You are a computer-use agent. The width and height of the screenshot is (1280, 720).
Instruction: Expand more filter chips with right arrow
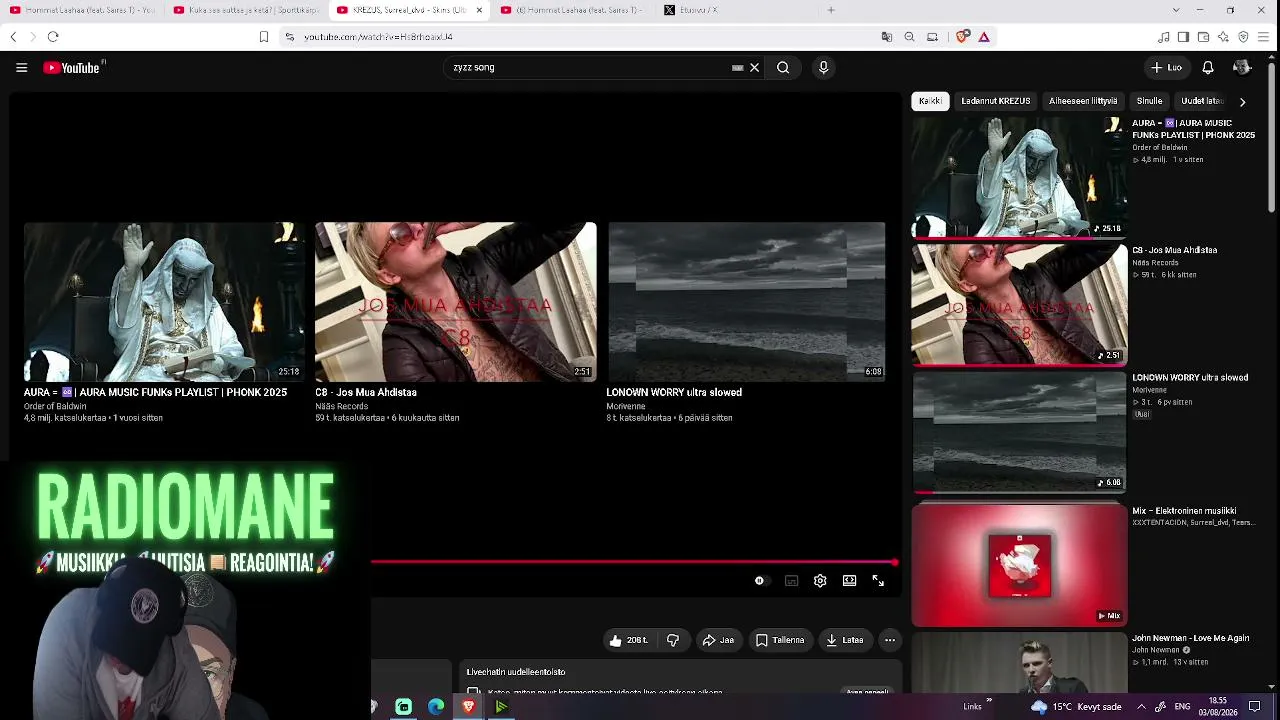click(x=1242, y=101)
